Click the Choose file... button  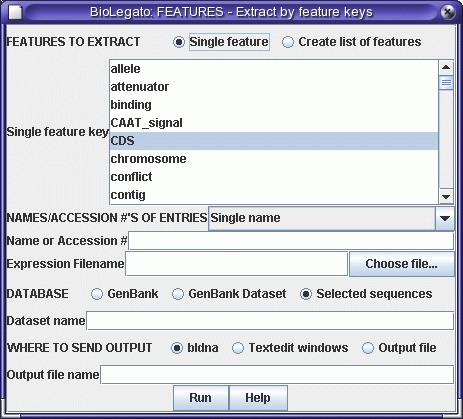point(402,264)
